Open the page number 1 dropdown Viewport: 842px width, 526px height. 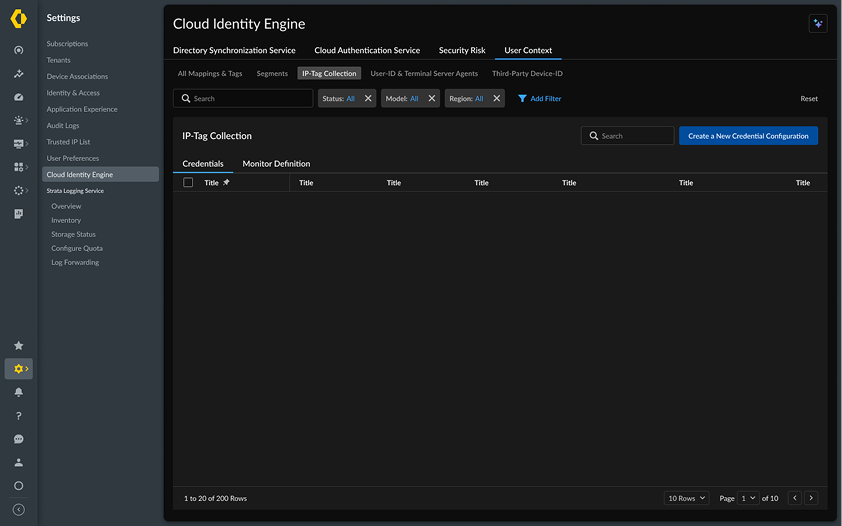click(x=748, y=498)
